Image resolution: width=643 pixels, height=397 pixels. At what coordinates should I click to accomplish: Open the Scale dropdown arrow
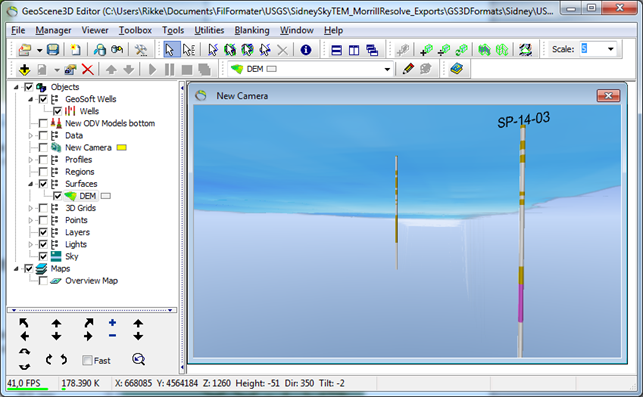611,49
